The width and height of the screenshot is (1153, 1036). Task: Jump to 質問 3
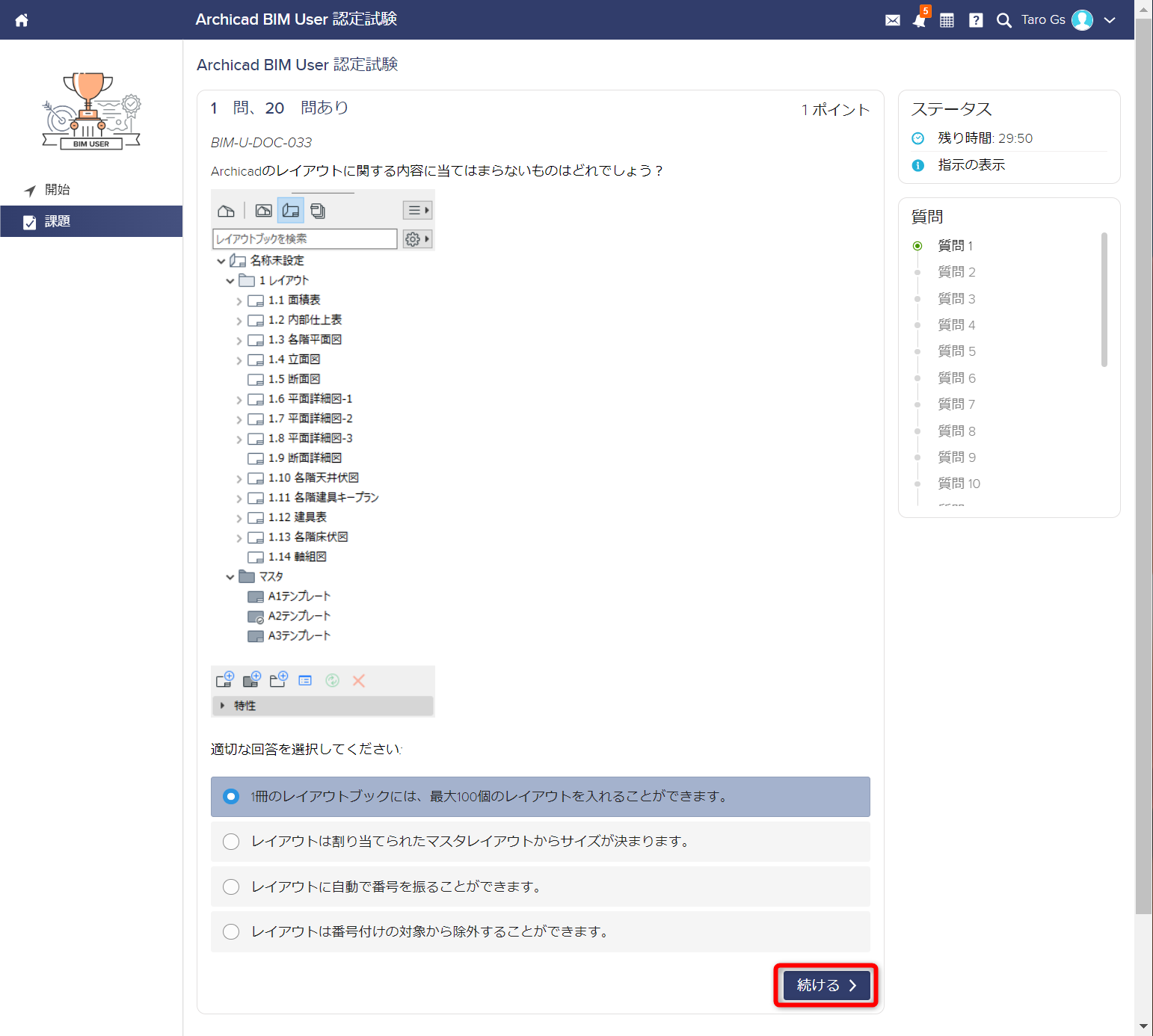(x=956, y=299)
